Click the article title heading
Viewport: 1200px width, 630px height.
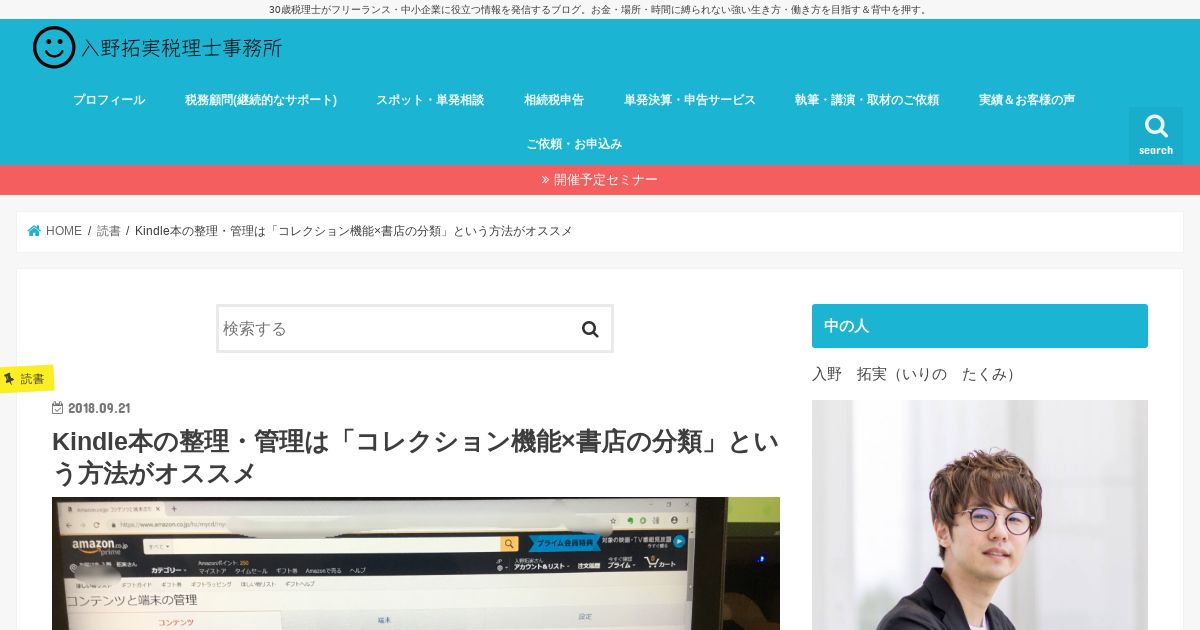pos(416,457)
